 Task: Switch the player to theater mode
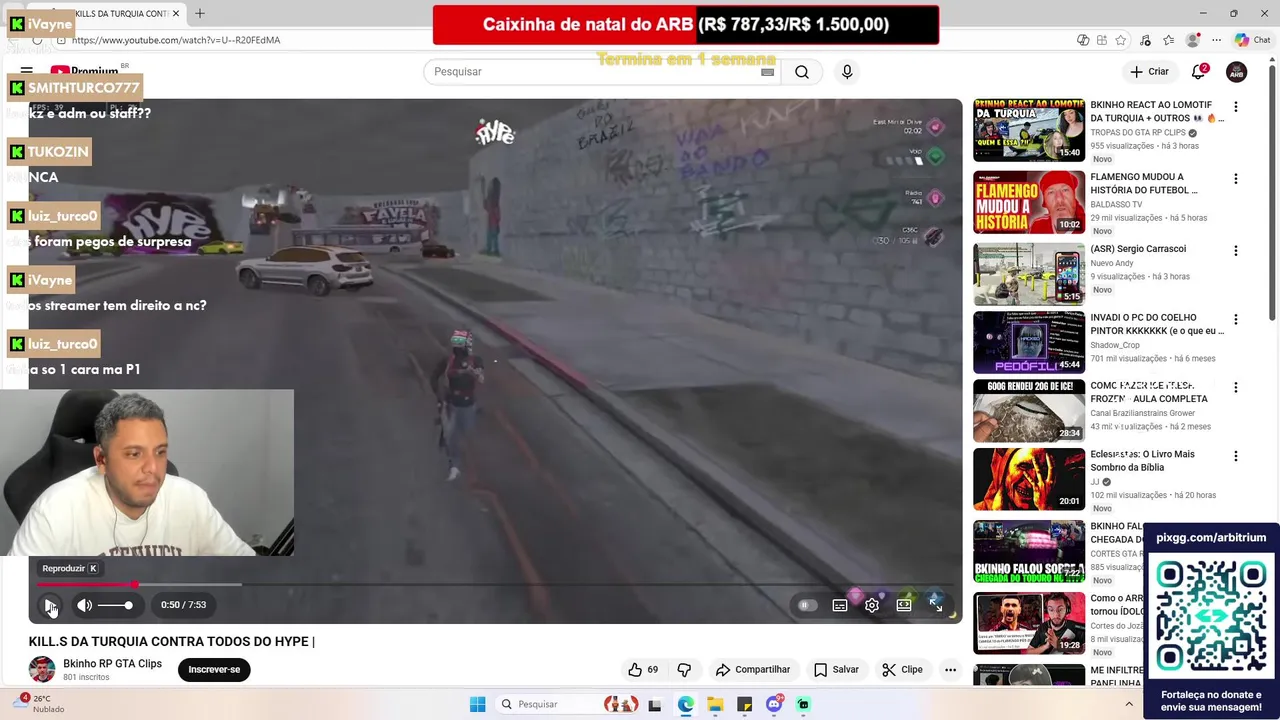click(904, 605)
